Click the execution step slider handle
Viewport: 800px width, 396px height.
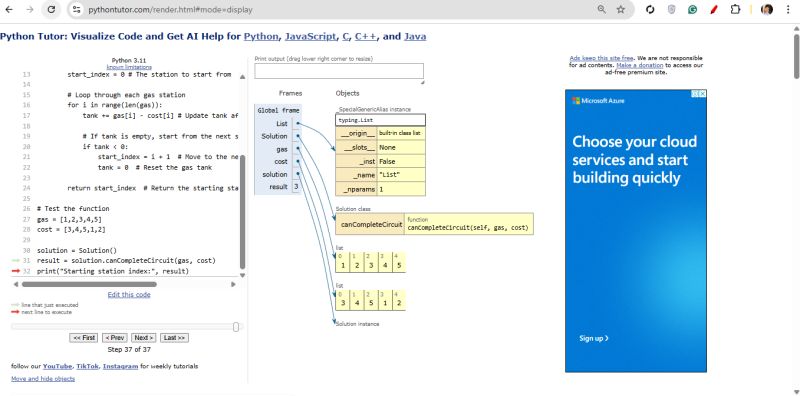(x=236, y=327)
